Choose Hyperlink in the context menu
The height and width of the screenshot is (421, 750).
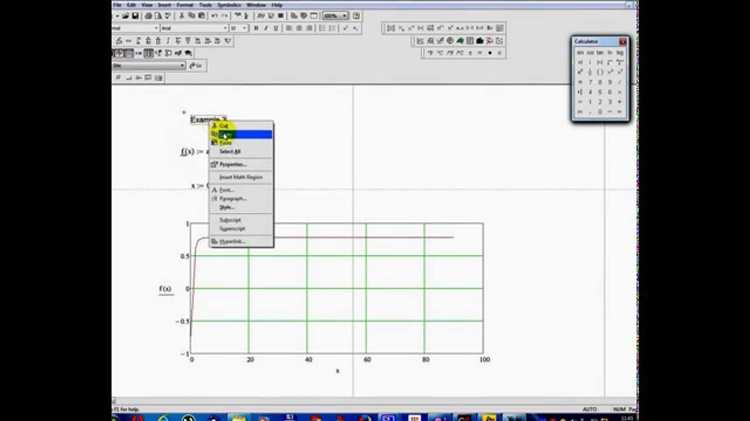[242, 242]
